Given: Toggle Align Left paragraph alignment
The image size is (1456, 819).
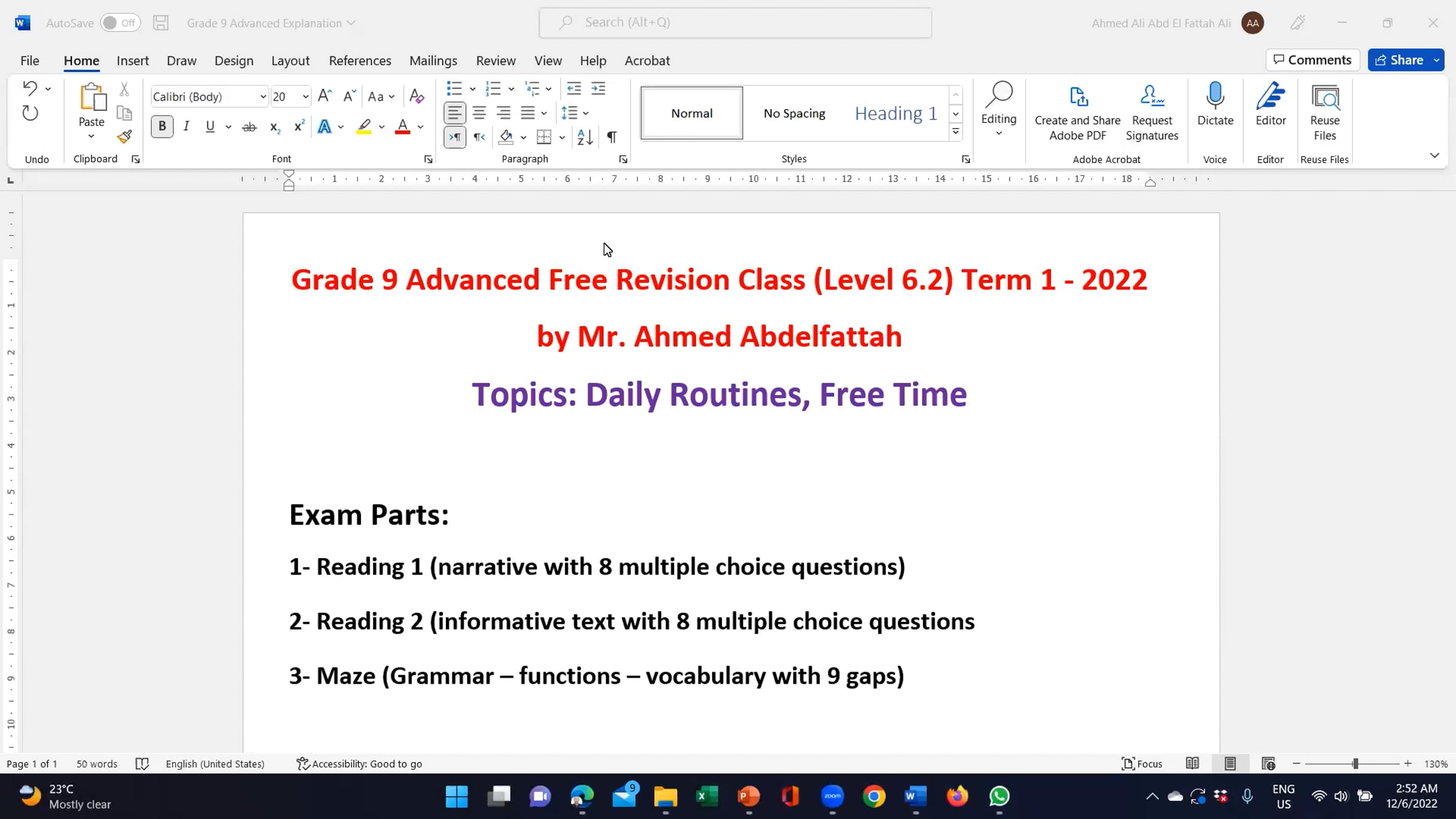Looking at the screenshot, I should click(x=454, y=113).
